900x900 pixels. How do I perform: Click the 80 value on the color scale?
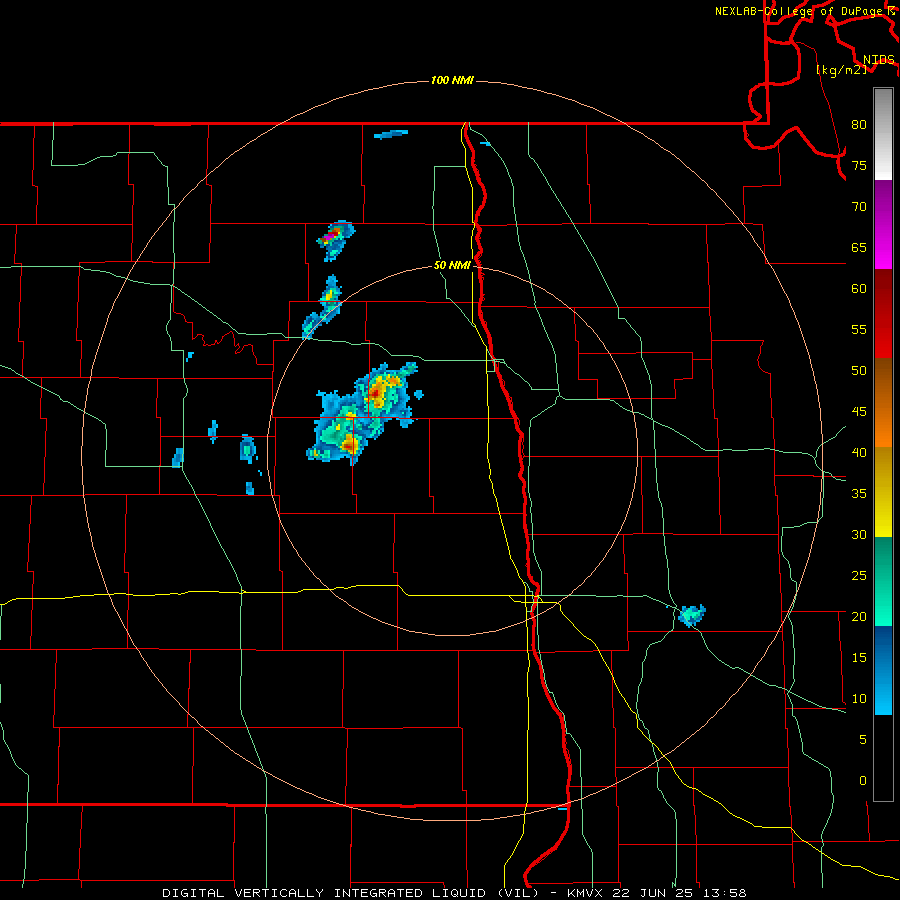[x=859, y=125]
